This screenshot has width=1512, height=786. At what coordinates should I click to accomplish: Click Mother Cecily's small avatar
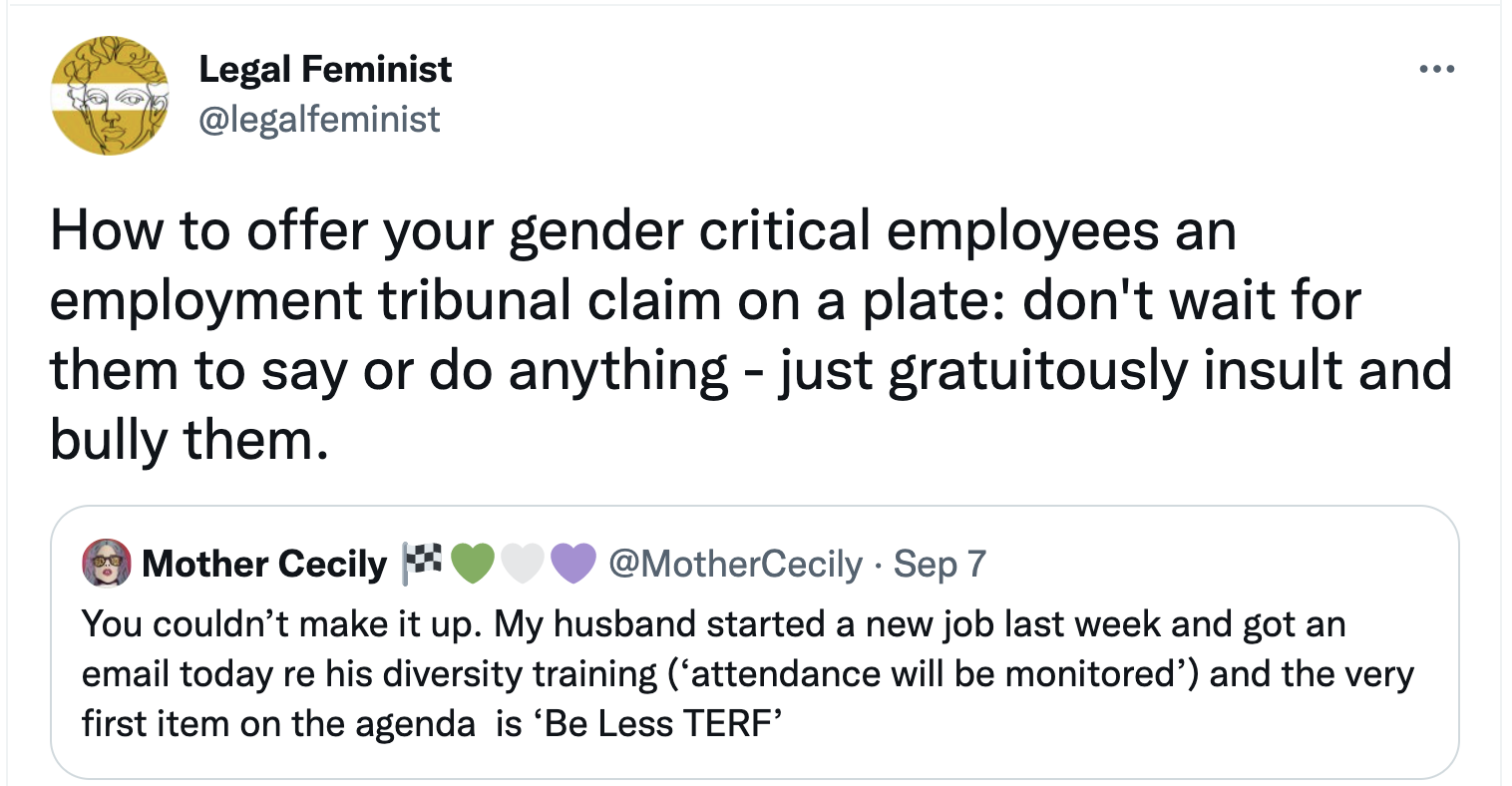tap(106, 564)
